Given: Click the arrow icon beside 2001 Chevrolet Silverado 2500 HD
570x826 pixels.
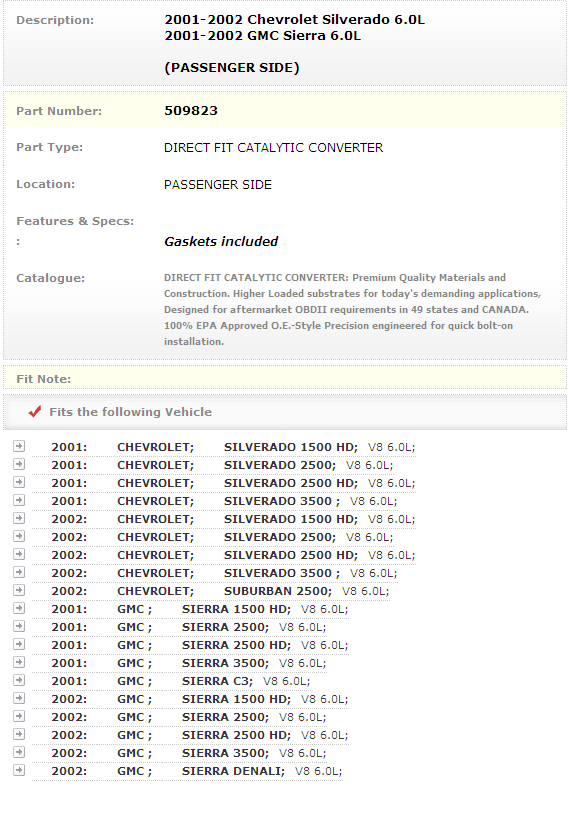Looking at the screenshot, I should coord(19,482).
